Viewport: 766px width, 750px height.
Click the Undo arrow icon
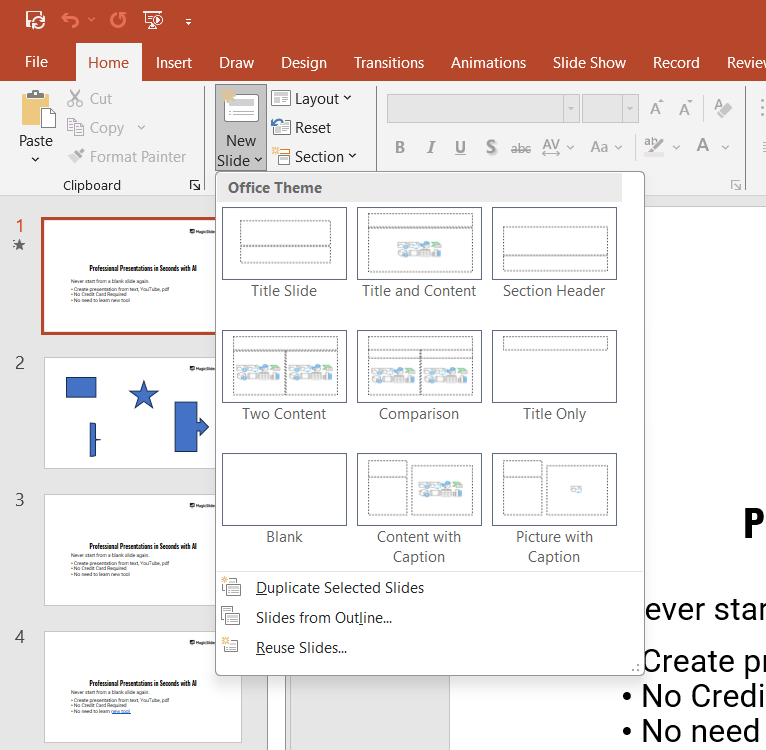[x=70, y=19]
